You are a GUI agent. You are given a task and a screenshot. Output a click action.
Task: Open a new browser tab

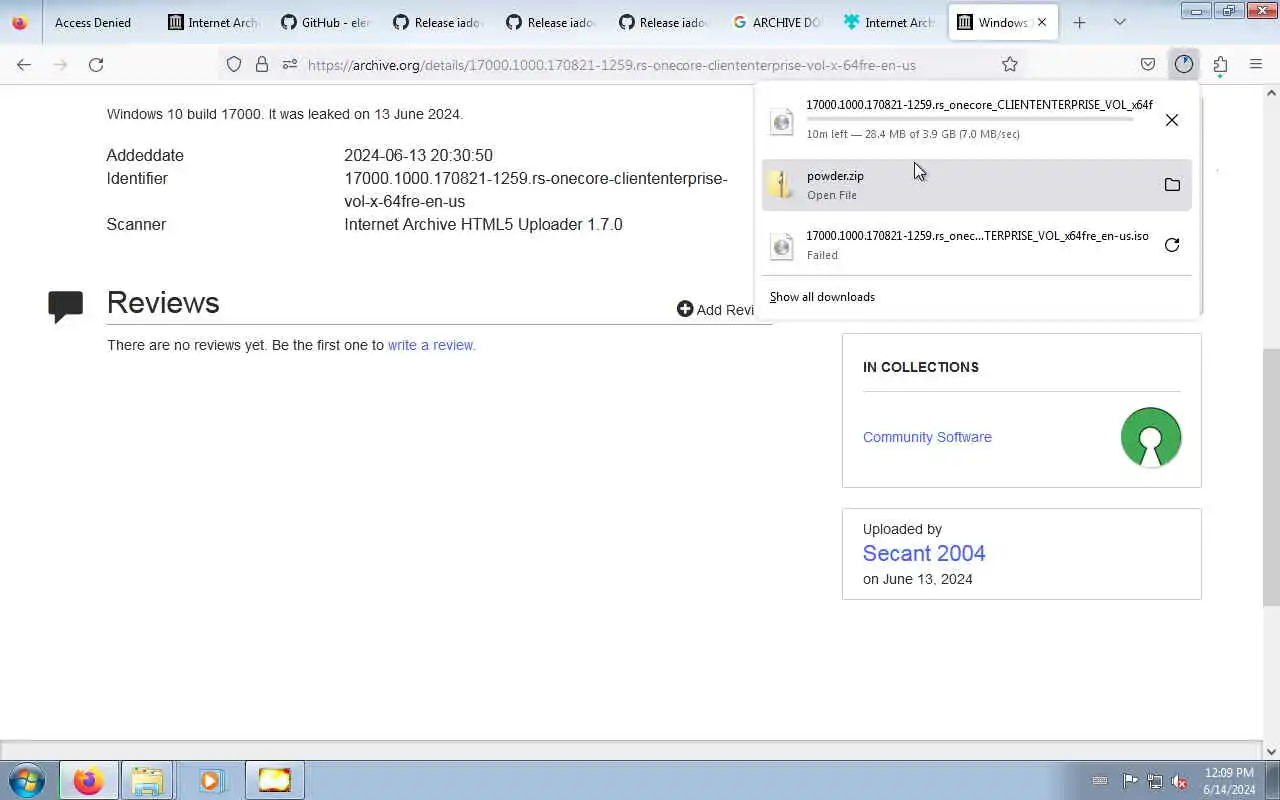1079,22
